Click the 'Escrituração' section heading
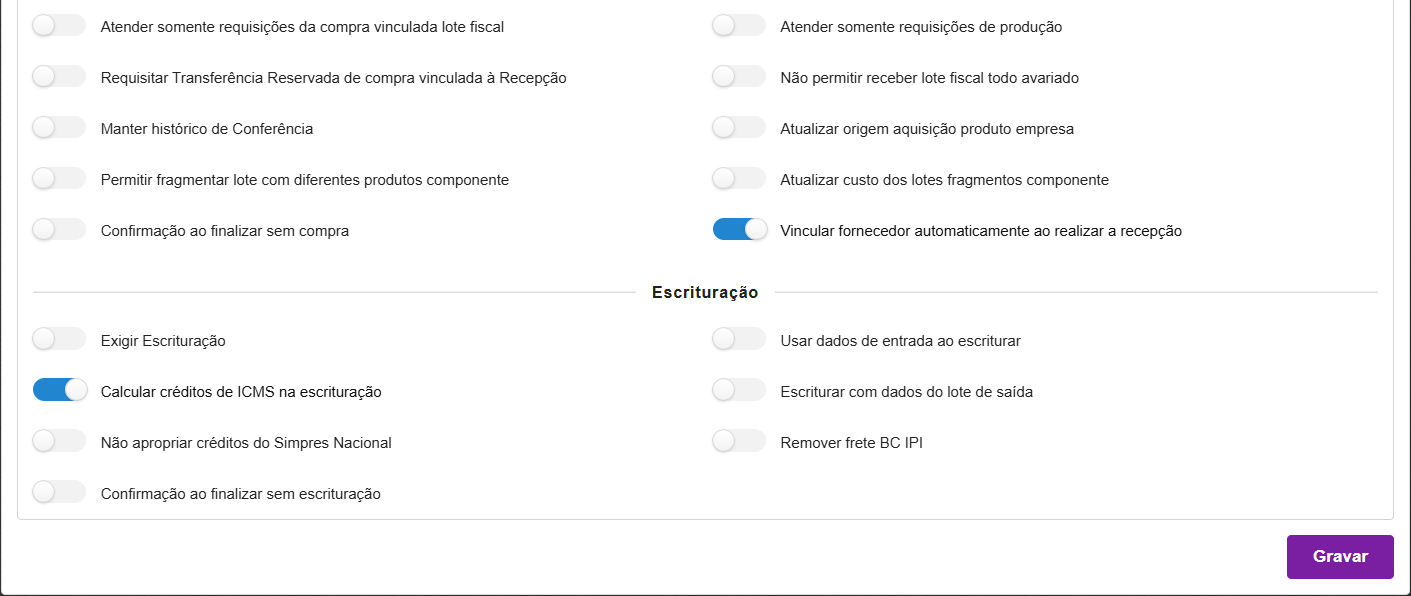This screenshot has width=1411, height=596. (x=705, y=293)
